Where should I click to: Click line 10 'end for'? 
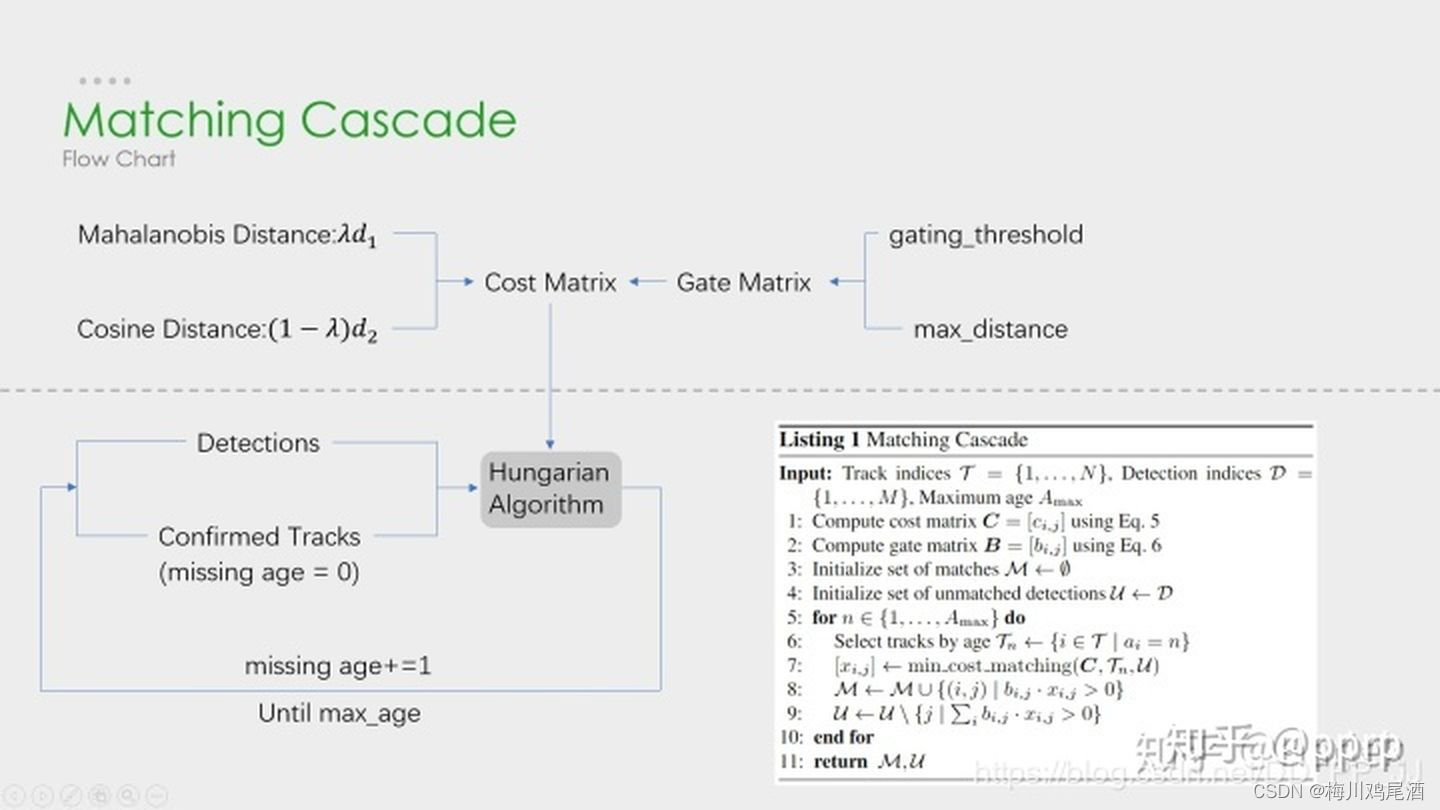tap(827, 737)
